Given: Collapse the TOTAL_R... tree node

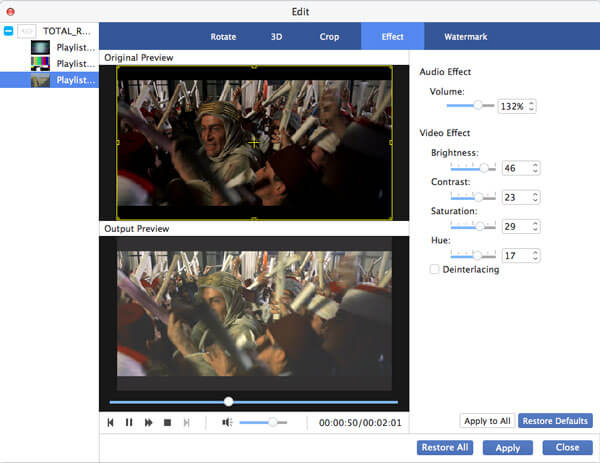Looking at the screenshot, I should (x=8, y=31).
